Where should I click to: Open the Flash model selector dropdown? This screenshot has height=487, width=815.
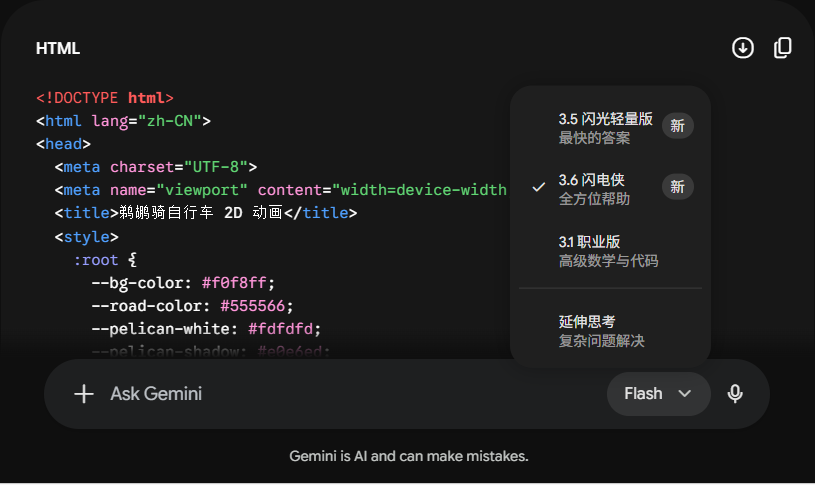click(x=659, y=394)
